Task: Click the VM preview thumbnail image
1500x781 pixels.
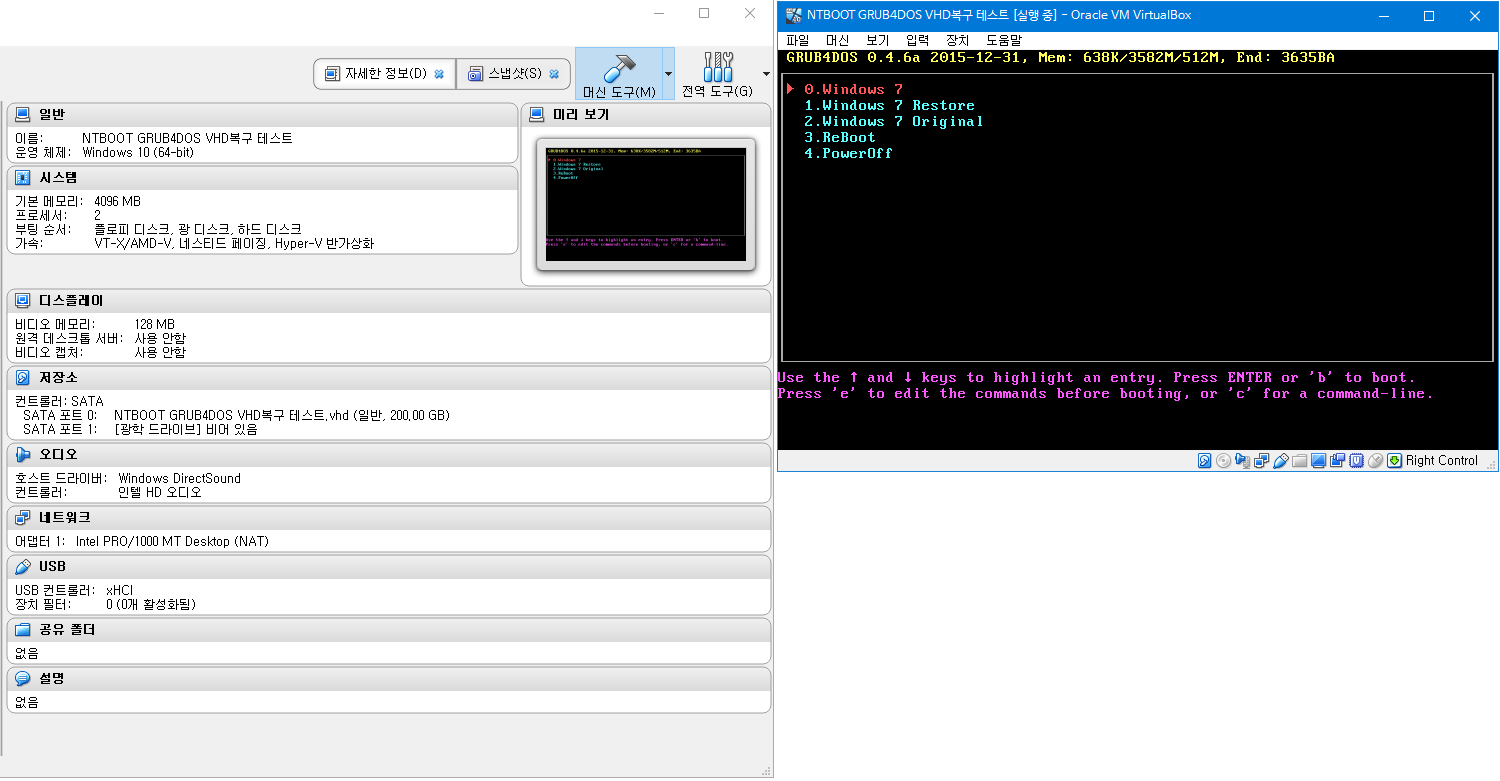Action: click(x=646, y=205)
